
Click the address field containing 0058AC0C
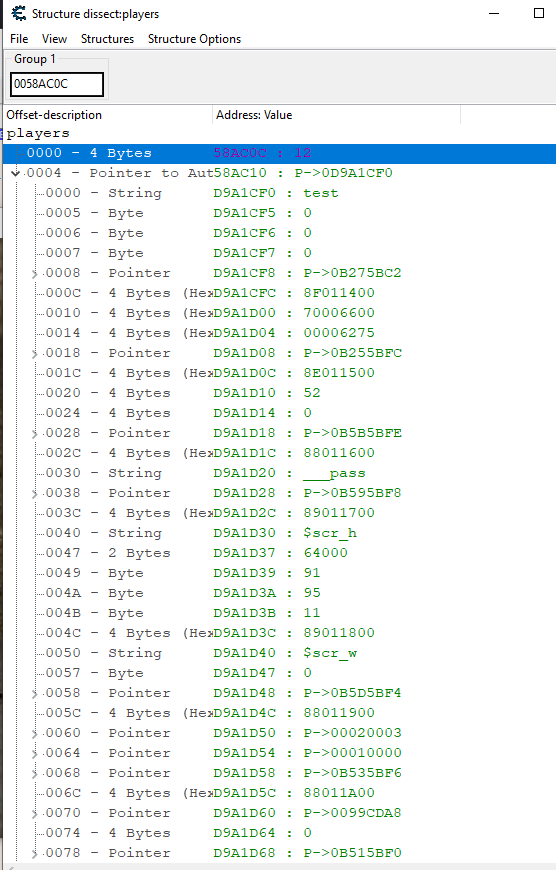57,84
